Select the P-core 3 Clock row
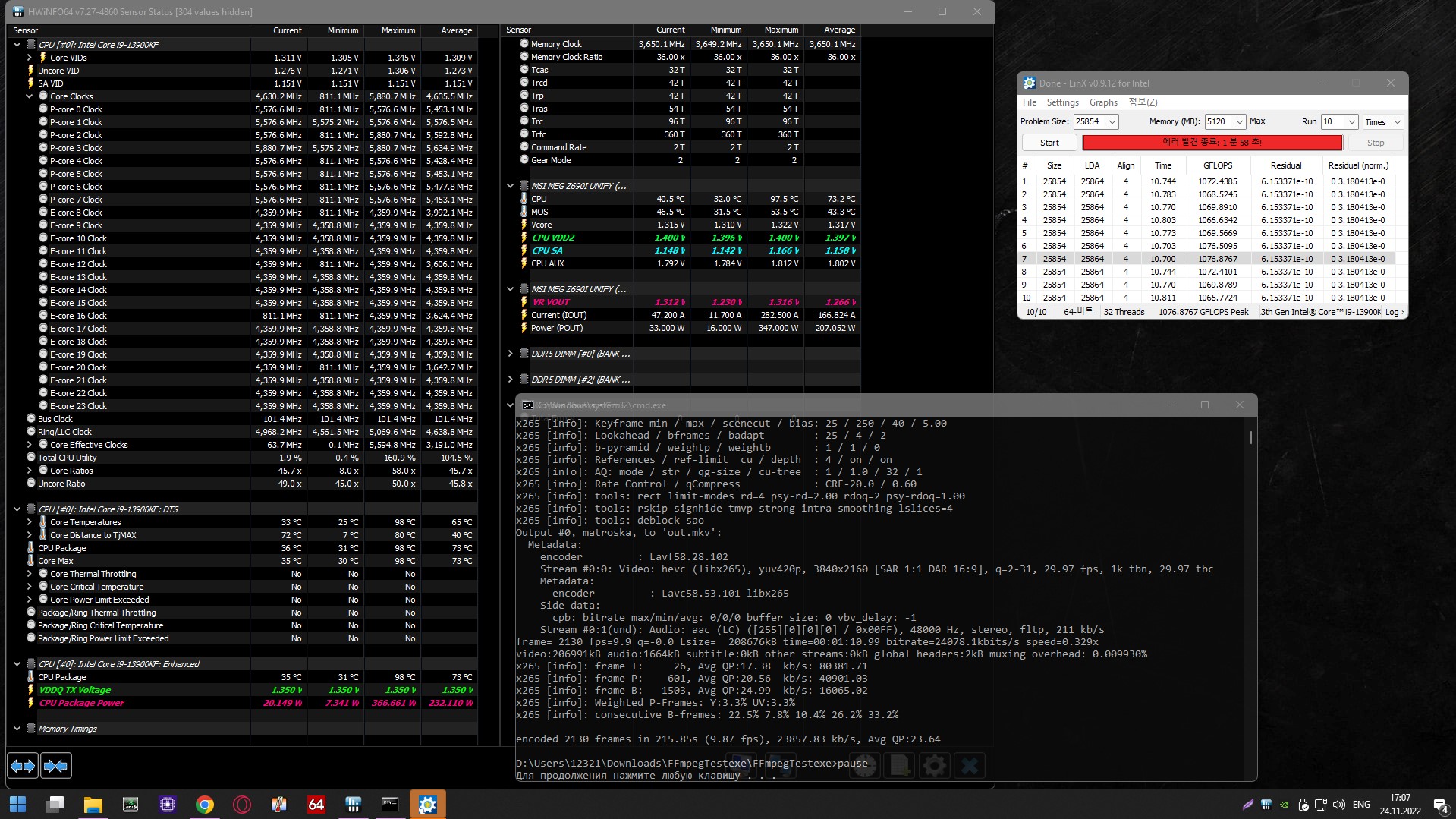The image size is (1456, 819). [x=243, y=148]
